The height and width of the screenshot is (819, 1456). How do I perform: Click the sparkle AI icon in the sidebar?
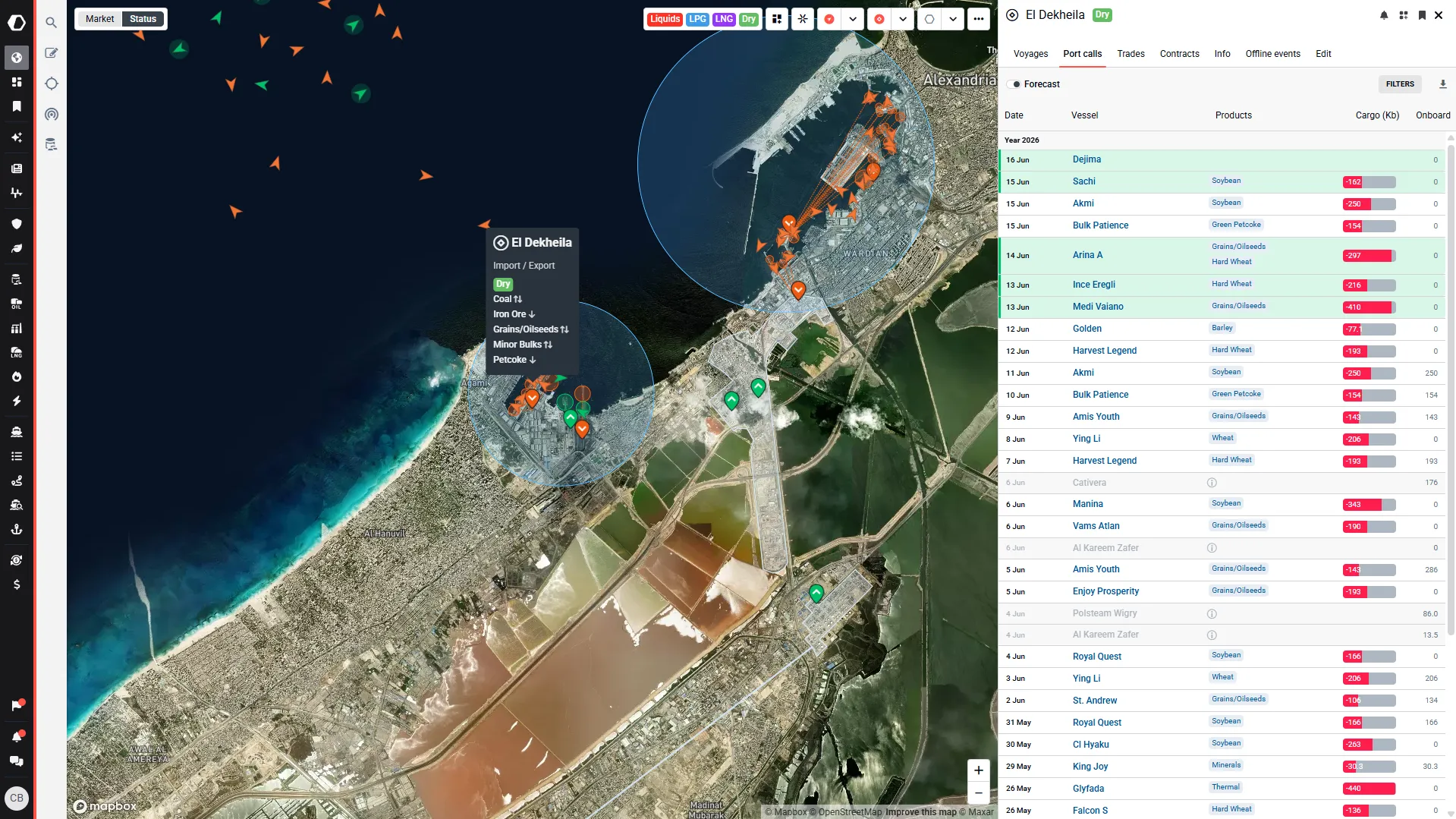coord(17,137)
